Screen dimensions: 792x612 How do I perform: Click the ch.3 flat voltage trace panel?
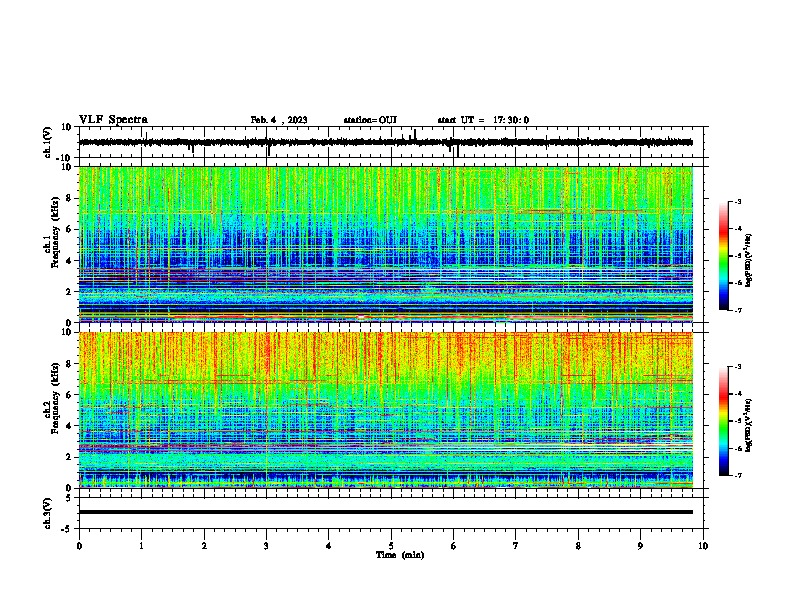click(393, 513)
